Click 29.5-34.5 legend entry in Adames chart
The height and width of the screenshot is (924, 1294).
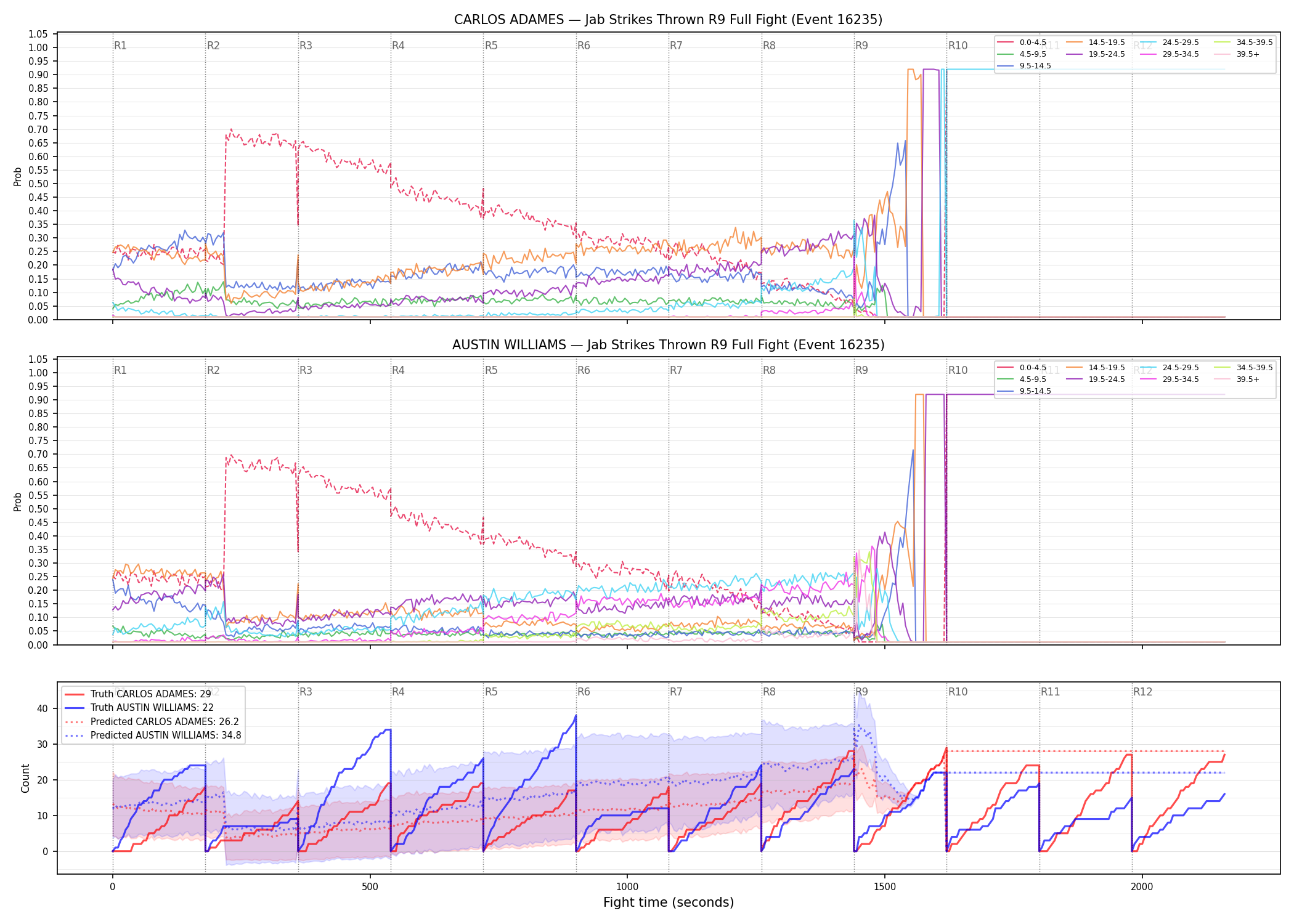pyautogui.click(x=1170, y=54)
